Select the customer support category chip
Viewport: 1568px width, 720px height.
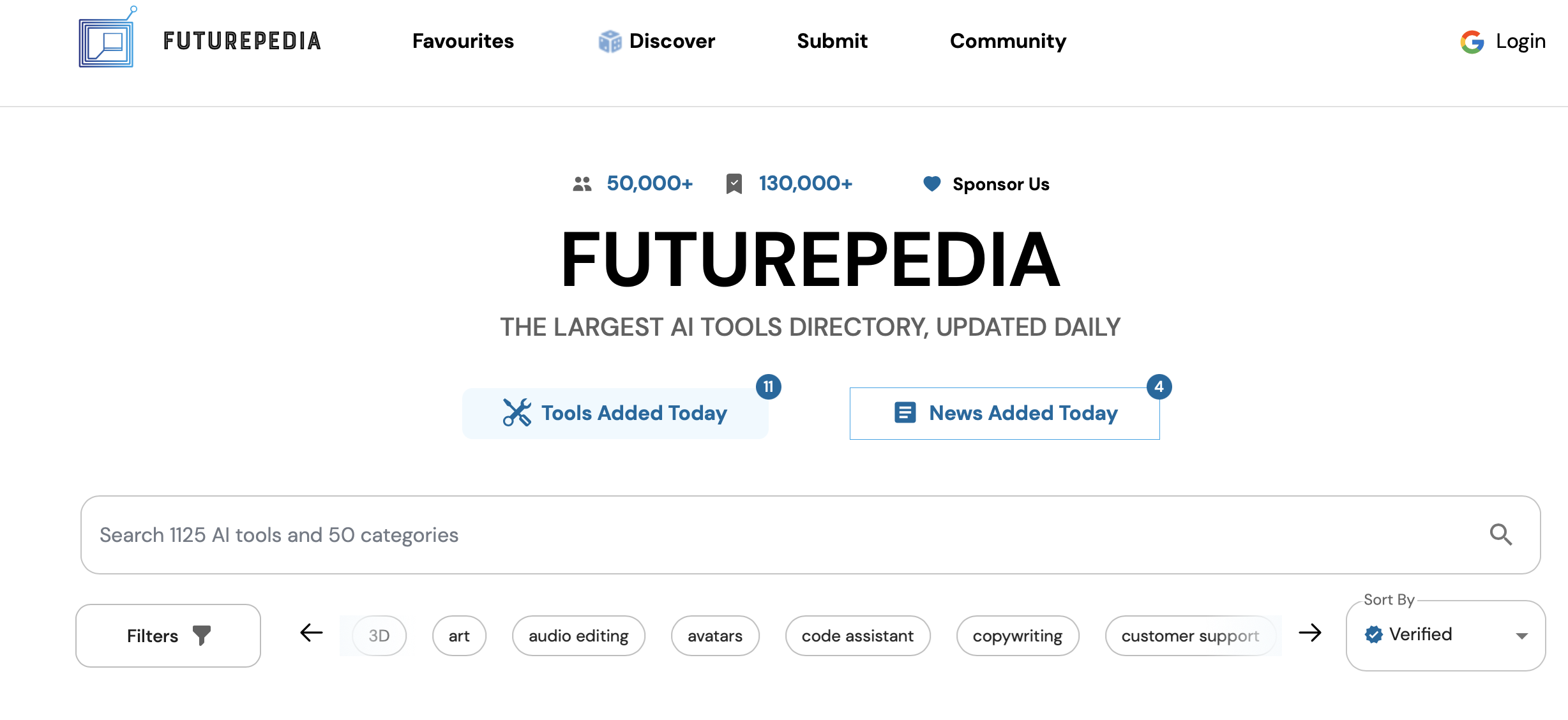(x=1191, y=636)
